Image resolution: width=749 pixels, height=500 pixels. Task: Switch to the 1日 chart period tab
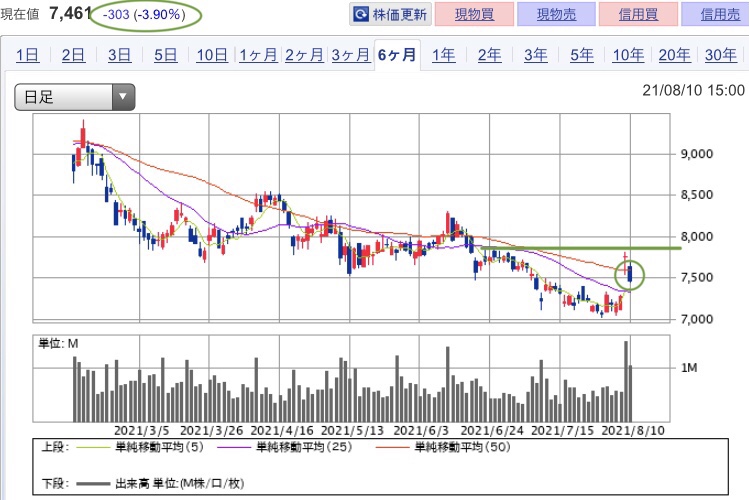(27, 55)
